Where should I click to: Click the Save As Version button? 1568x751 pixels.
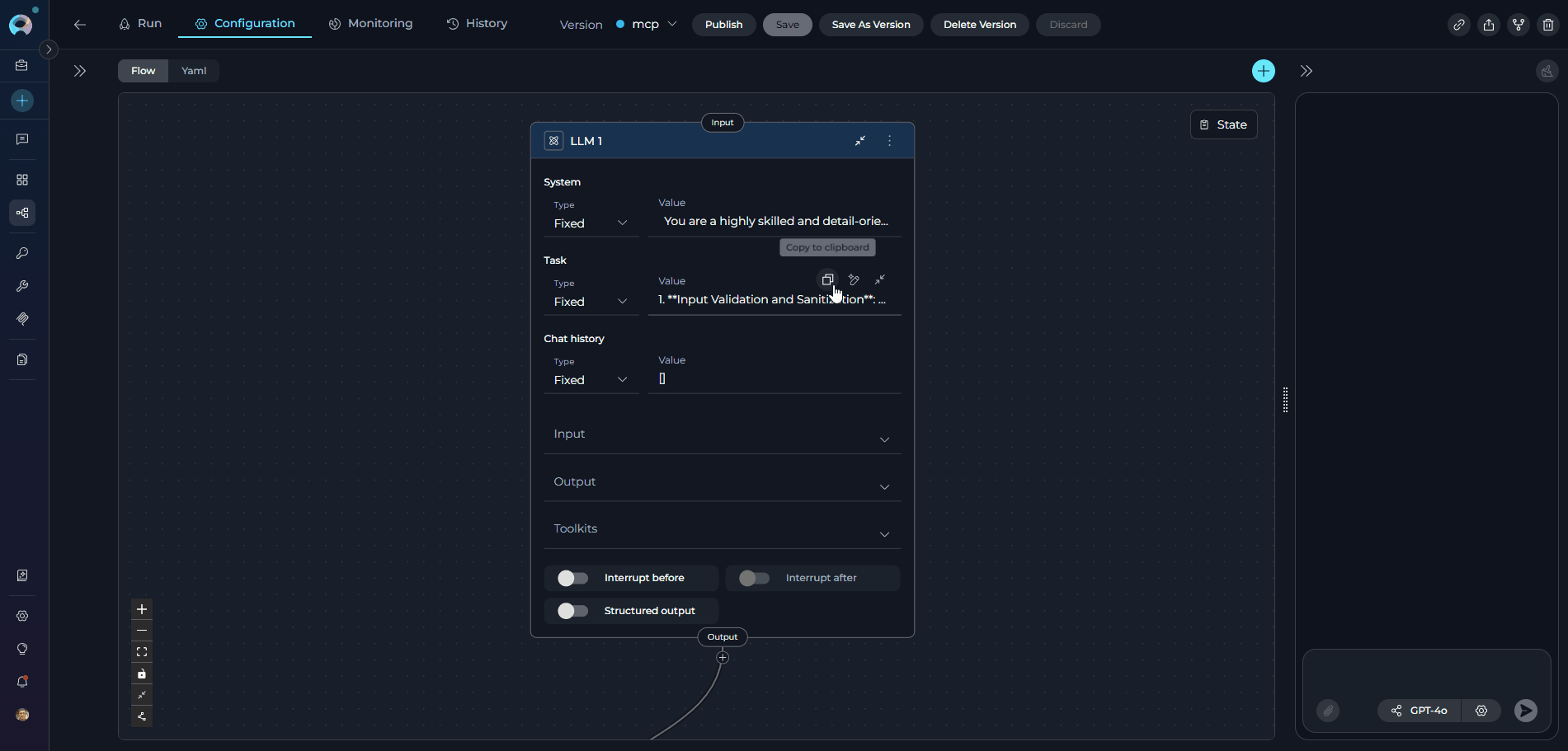[871, 25]
